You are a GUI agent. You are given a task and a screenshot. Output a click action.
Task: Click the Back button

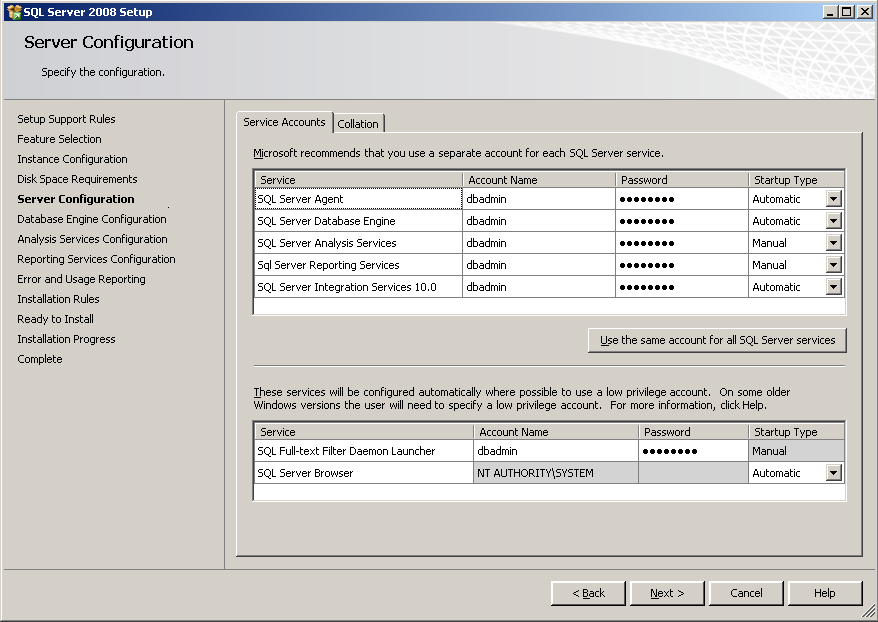[x=588, y=593]
